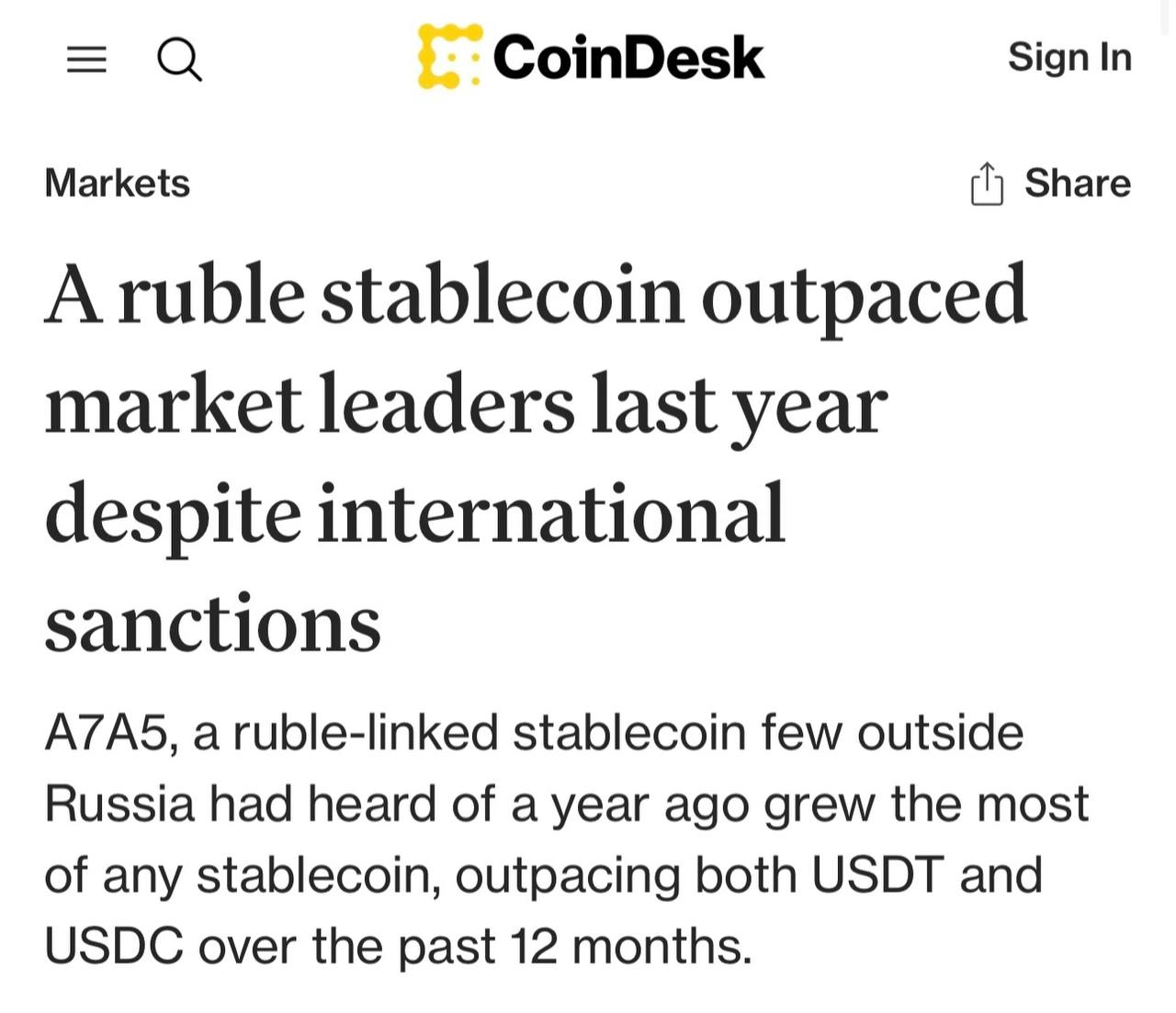
Task: Click the CoinDesk wordmark to go home
Action: (x=627, y=57)
